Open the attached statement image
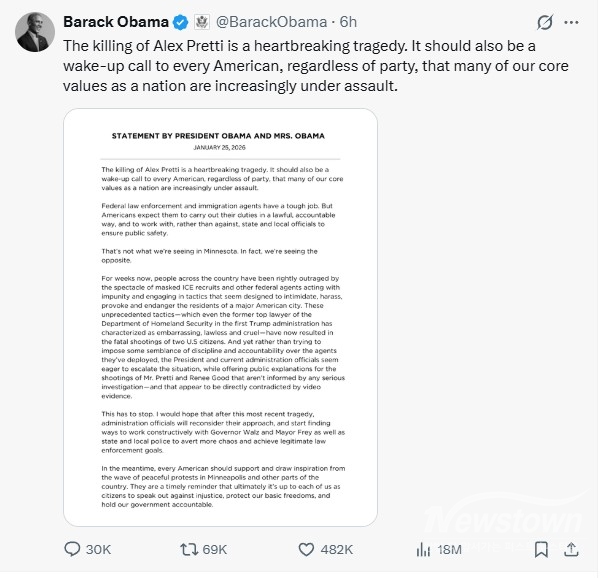Screen dimensions: 613x578 coord(220,316)
